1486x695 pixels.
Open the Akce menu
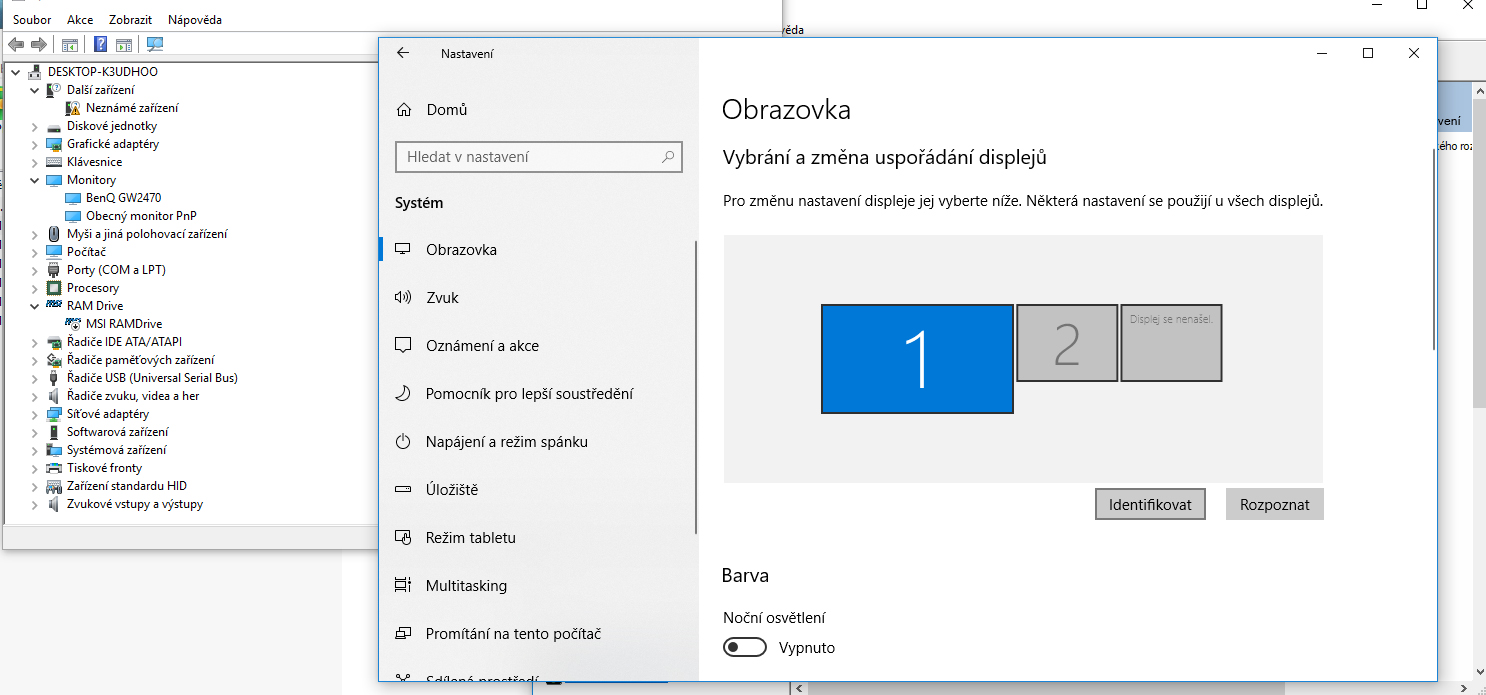point(80,20)
